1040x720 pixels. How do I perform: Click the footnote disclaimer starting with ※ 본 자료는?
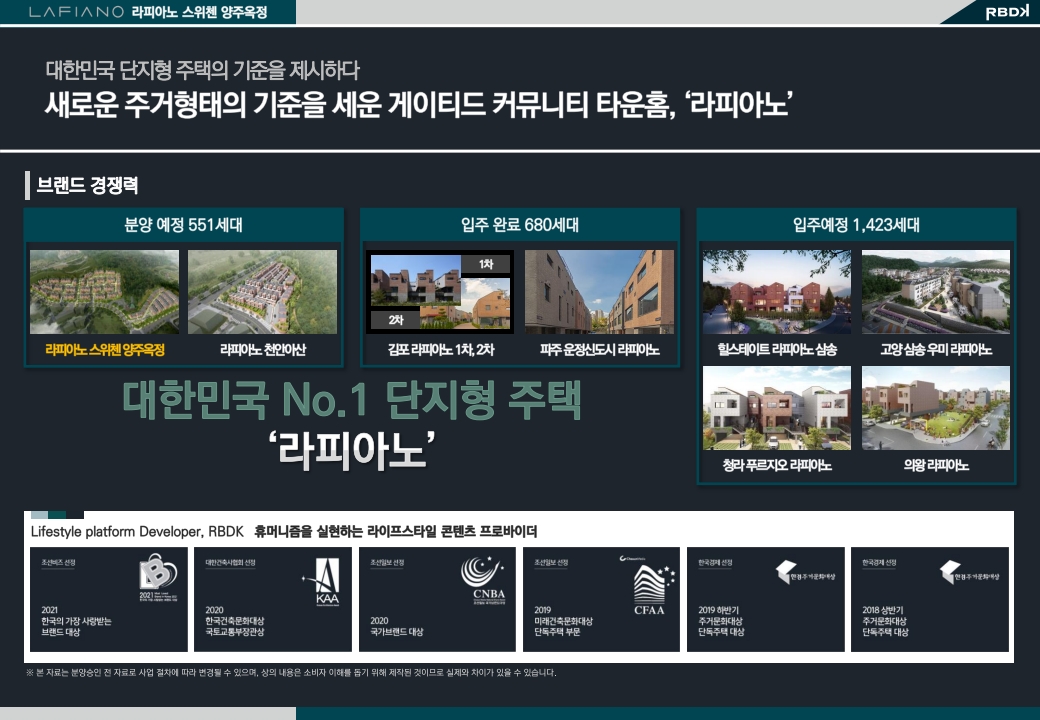(x=291, y=673)
